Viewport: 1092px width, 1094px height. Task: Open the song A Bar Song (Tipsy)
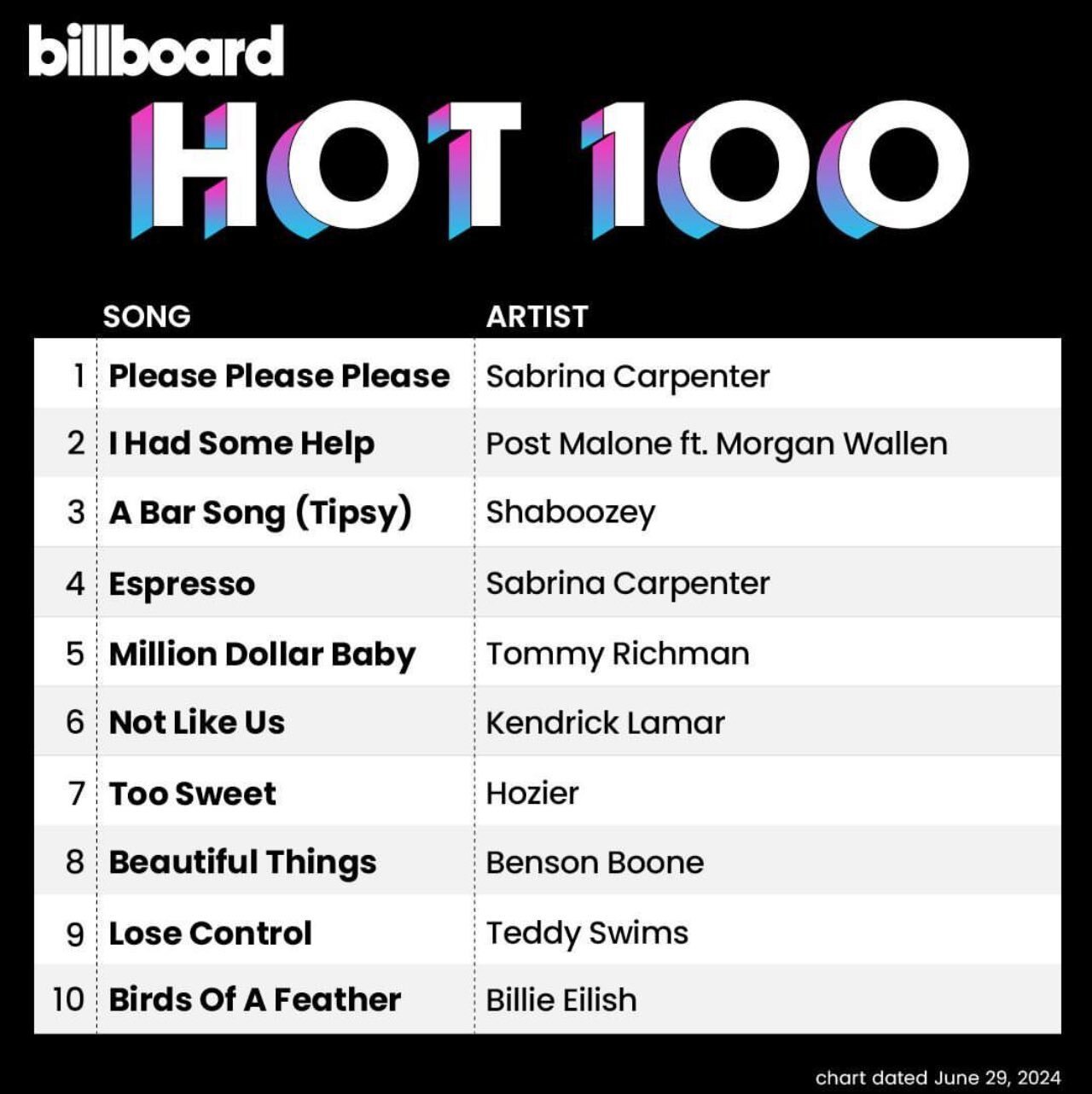pyautogui.click(x=260, y=513)
